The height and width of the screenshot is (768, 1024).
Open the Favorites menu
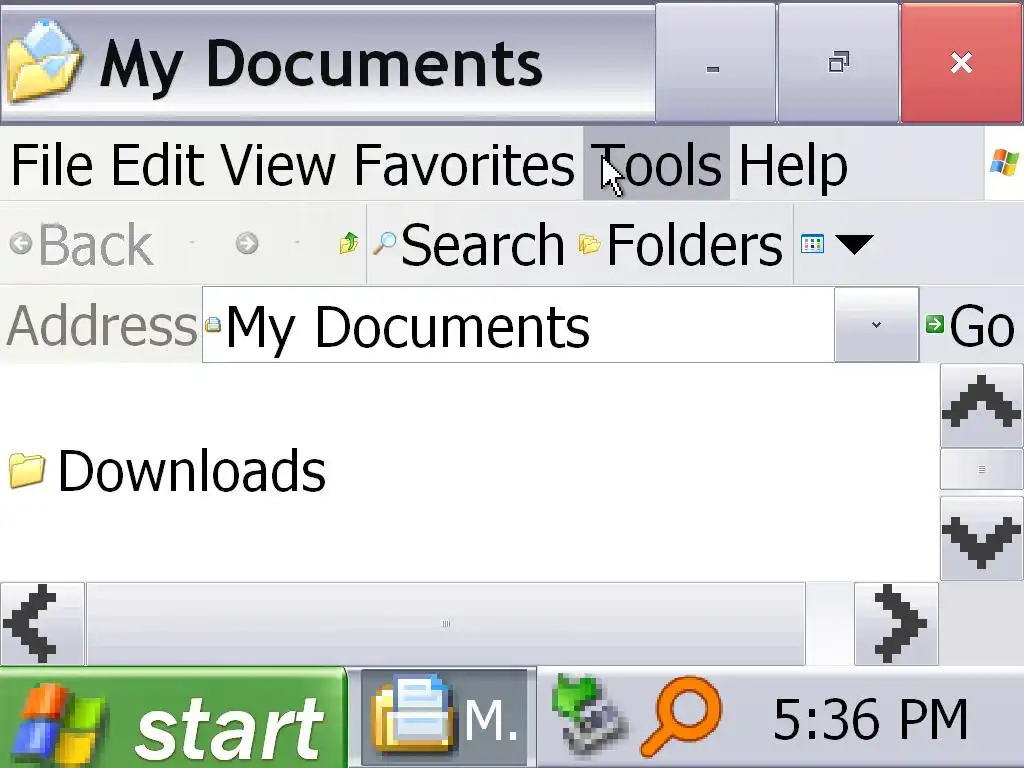[464, 165]
